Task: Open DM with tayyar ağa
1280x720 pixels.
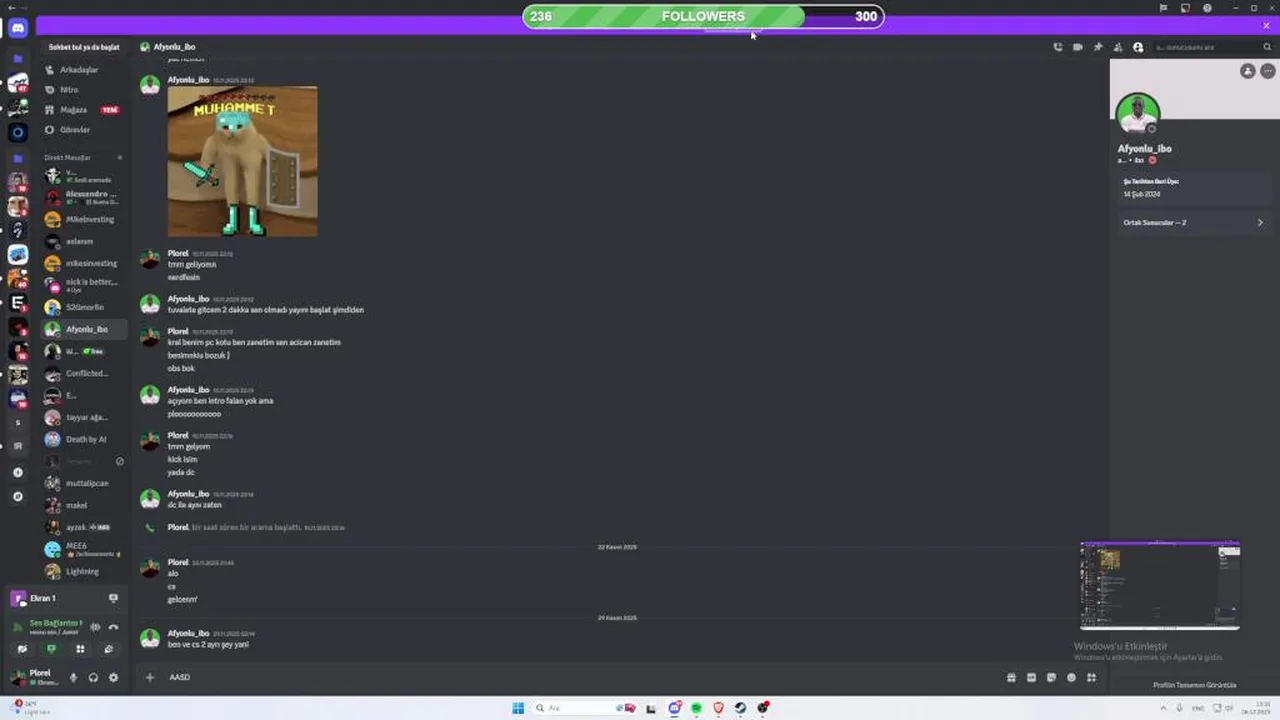Action: pyautogui.click(x=86, y=417)
